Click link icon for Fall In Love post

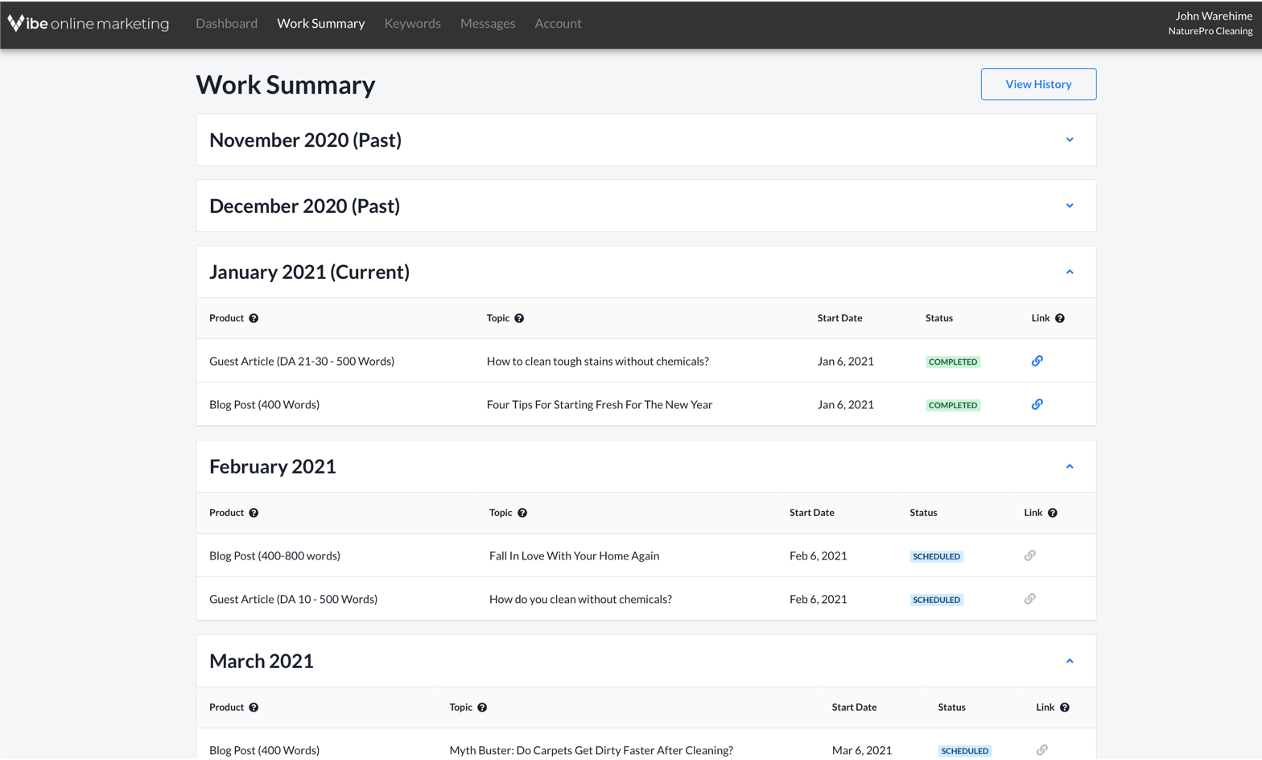1030,556
